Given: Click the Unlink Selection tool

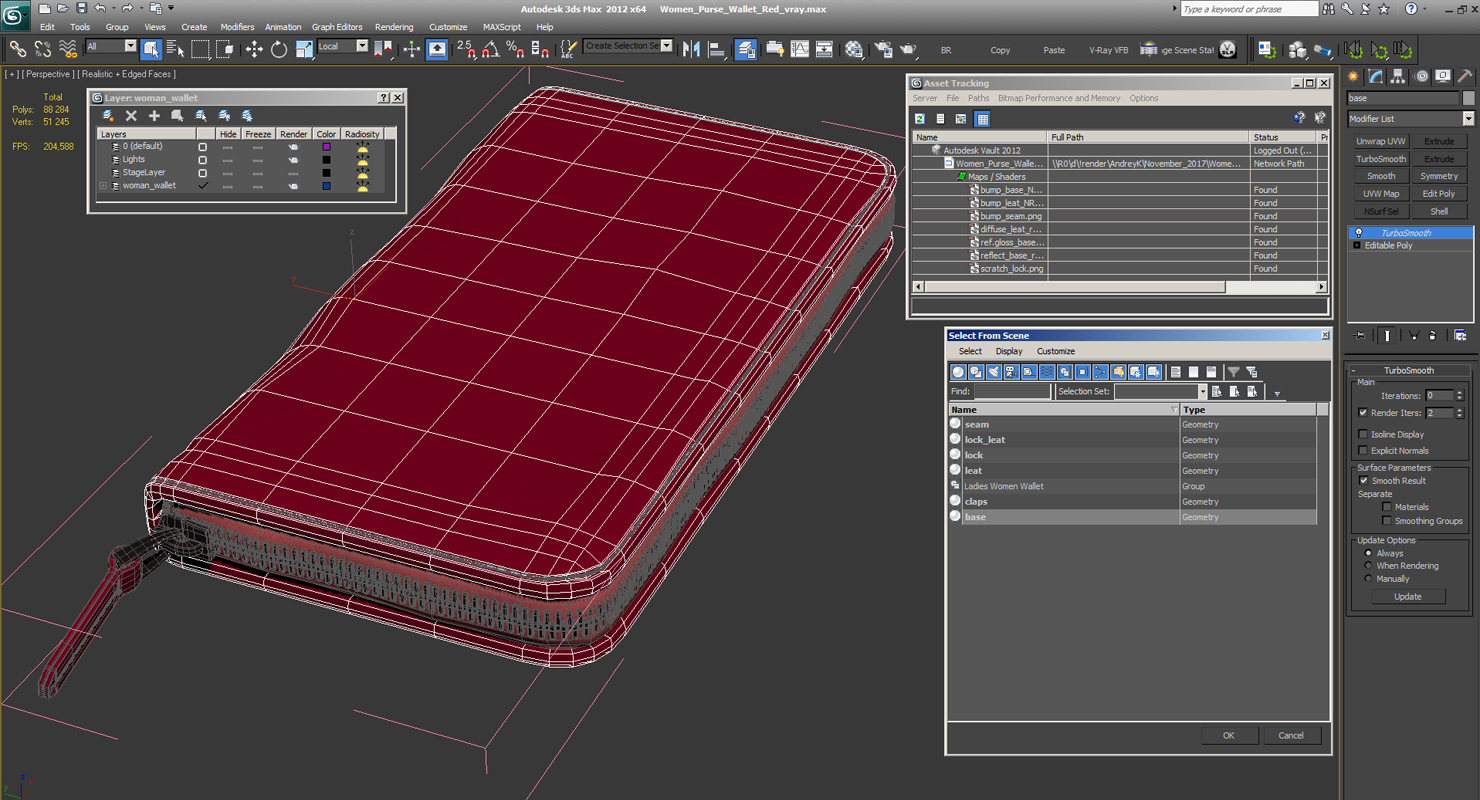Looking at the screenshot, I should (x=42, y=49).
